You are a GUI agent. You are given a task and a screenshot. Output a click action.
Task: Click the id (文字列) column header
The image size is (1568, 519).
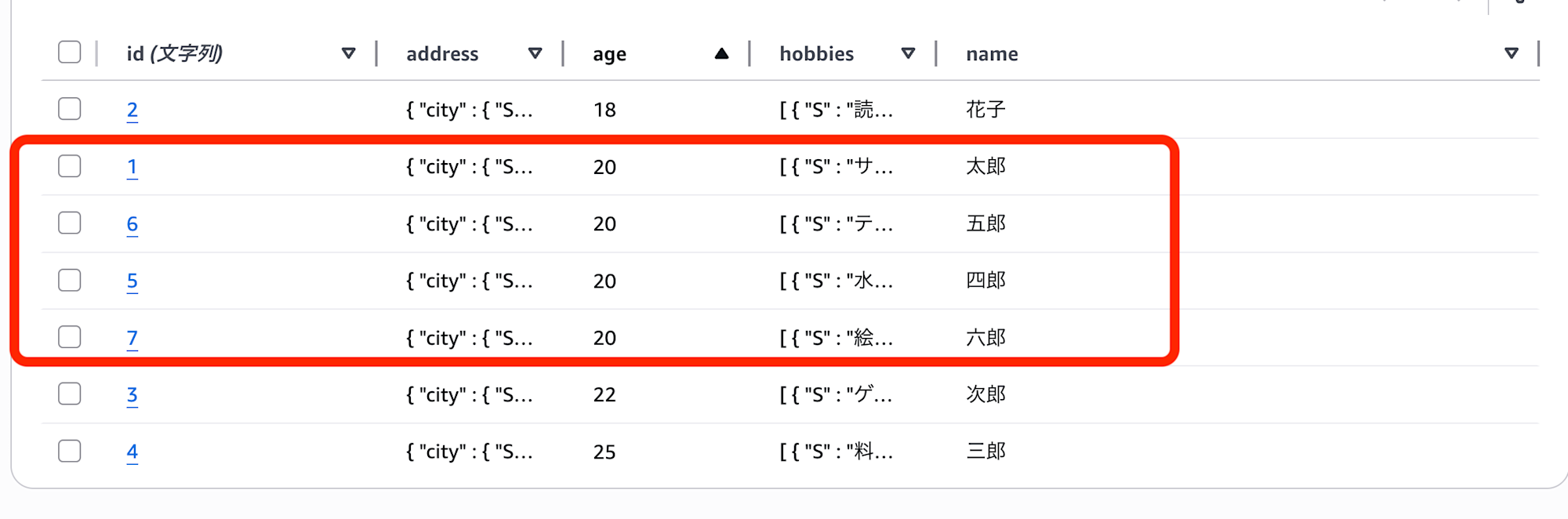point(174,54)
